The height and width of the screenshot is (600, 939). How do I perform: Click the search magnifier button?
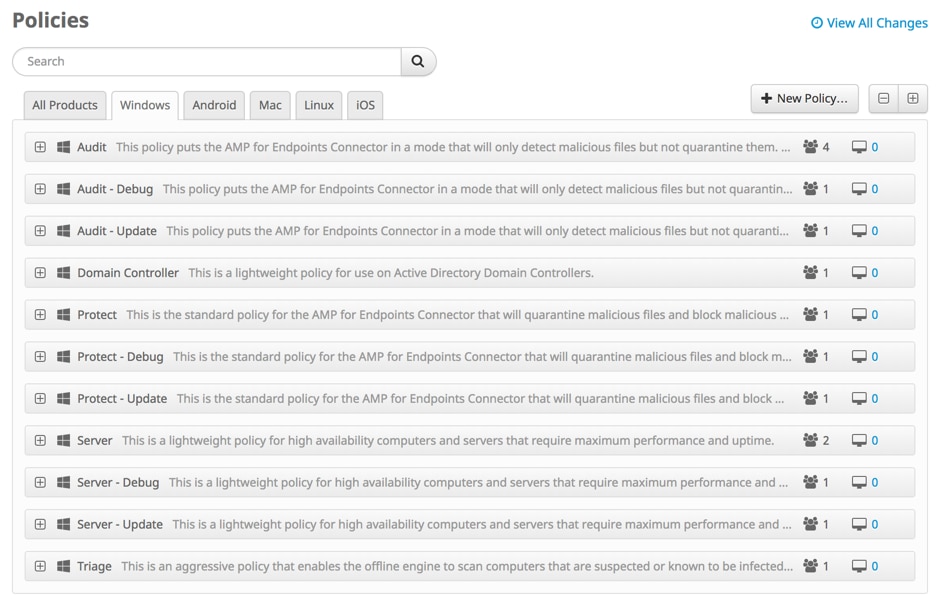click(x=418, y=62)
